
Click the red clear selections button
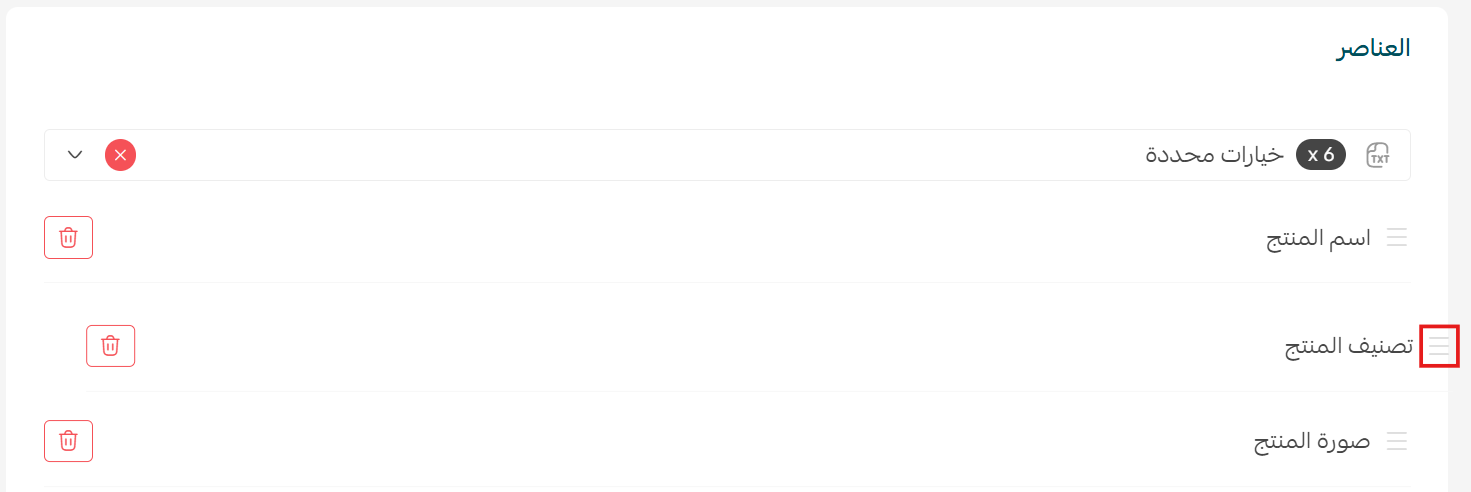[120, 155]
